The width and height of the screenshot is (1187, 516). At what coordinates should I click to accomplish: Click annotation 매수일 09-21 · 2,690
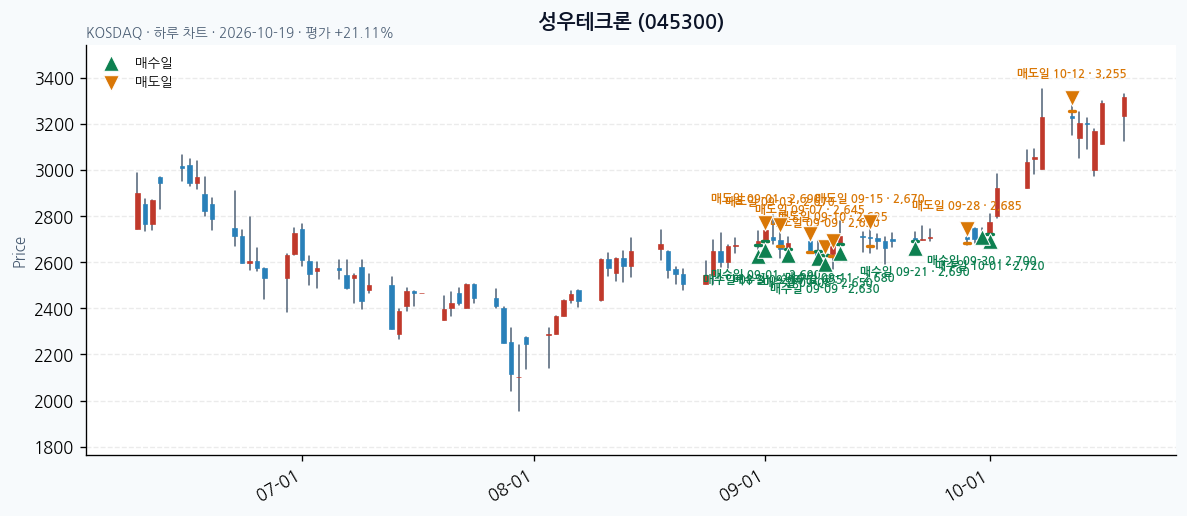914,271
